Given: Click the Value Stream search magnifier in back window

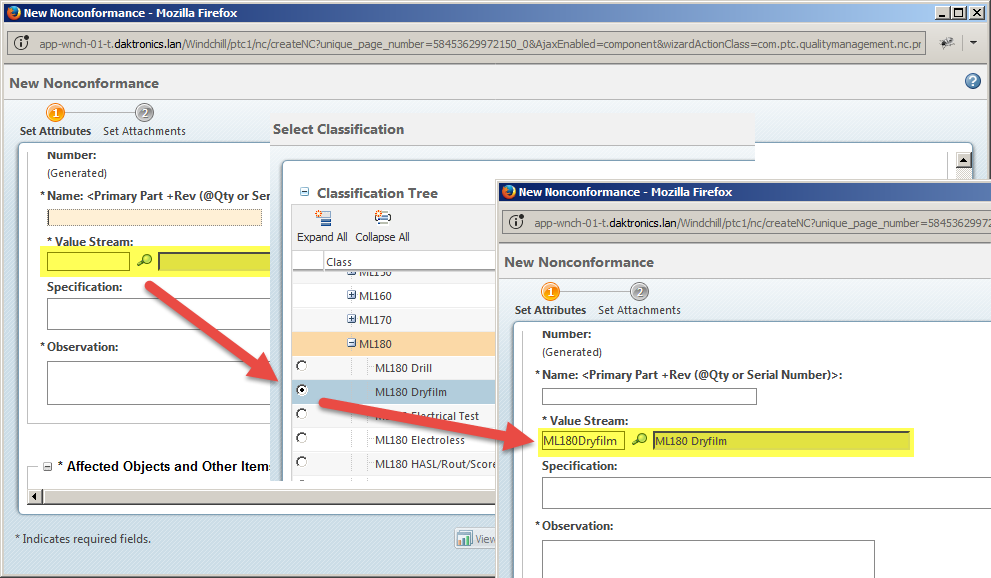Looking at the screenshot, I should click(145, 260).
